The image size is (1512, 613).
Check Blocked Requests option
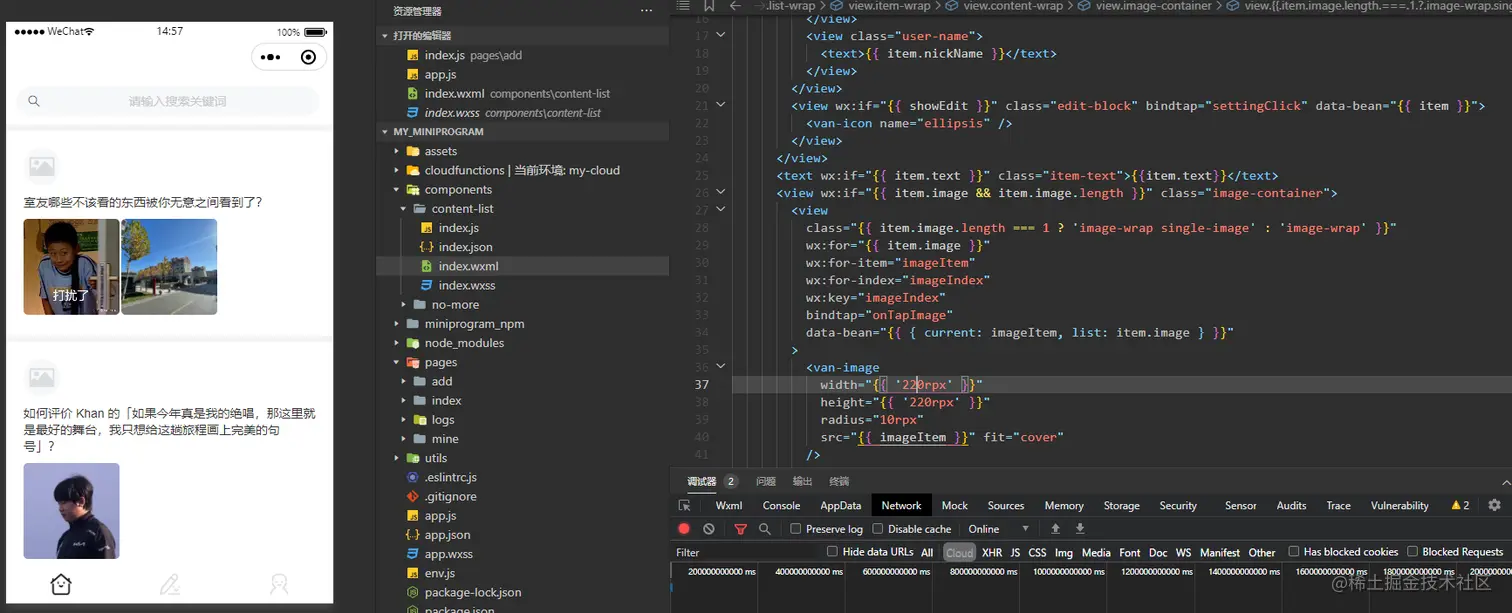coord(1413,551)
